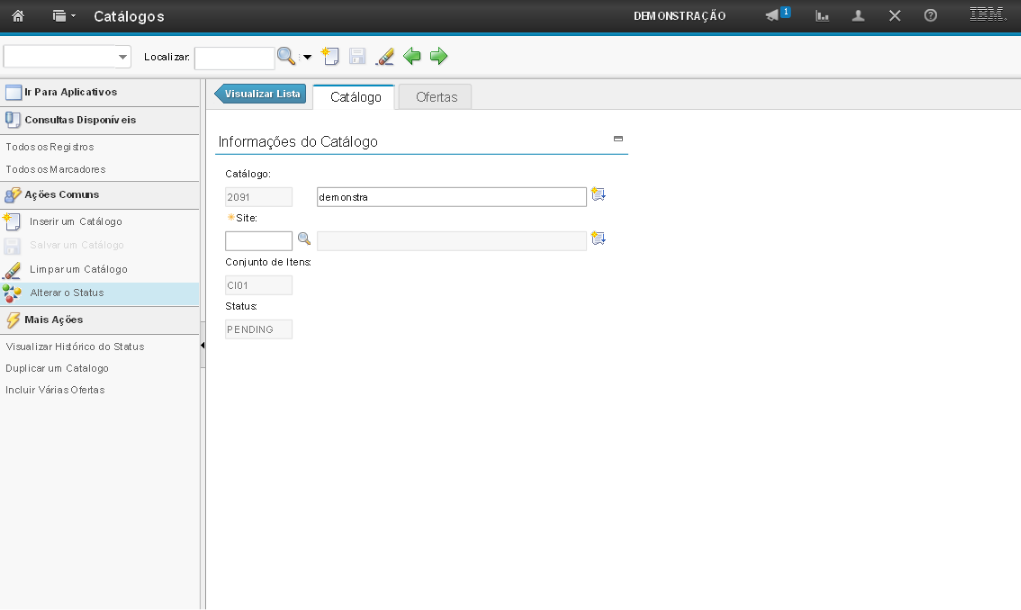Open long description icon next to catalog description
The height and width of the screenshot is (610, 1021).
pos(598,195)
